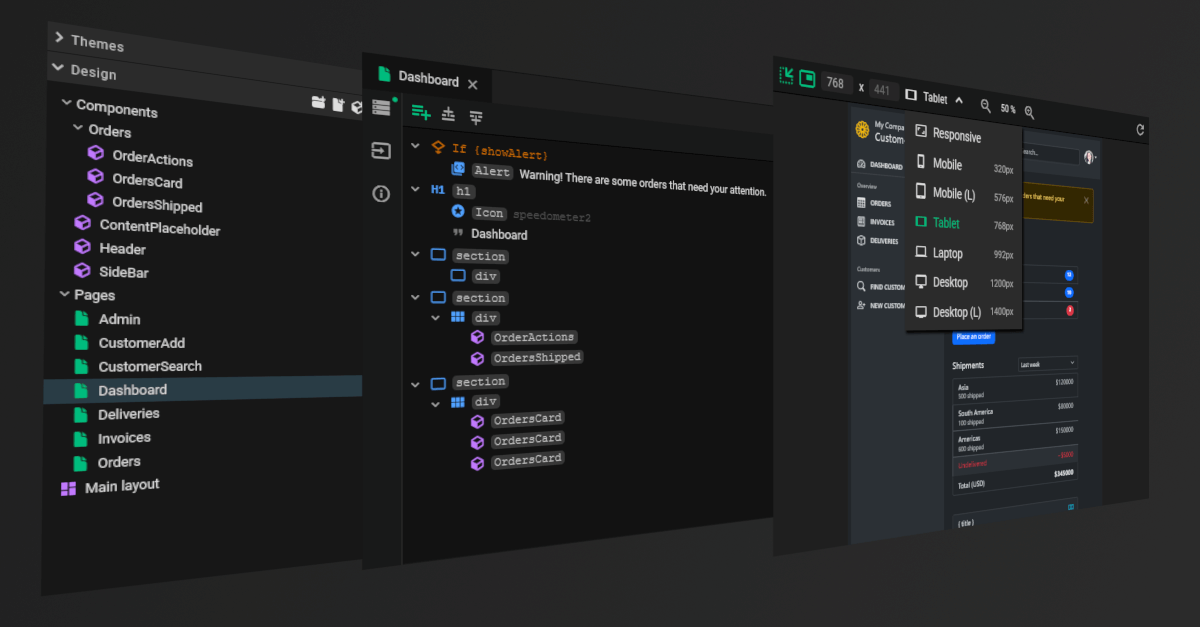Collapse the Components tree node
1200x627 pixels.
coord(66,103)
